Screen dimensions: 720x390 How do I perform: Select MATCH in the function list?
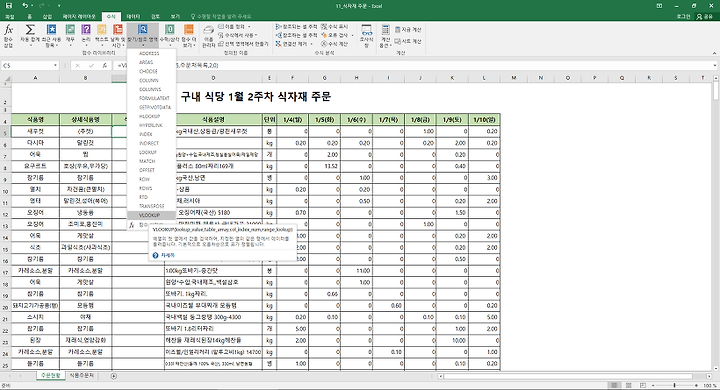click(151, 161)
